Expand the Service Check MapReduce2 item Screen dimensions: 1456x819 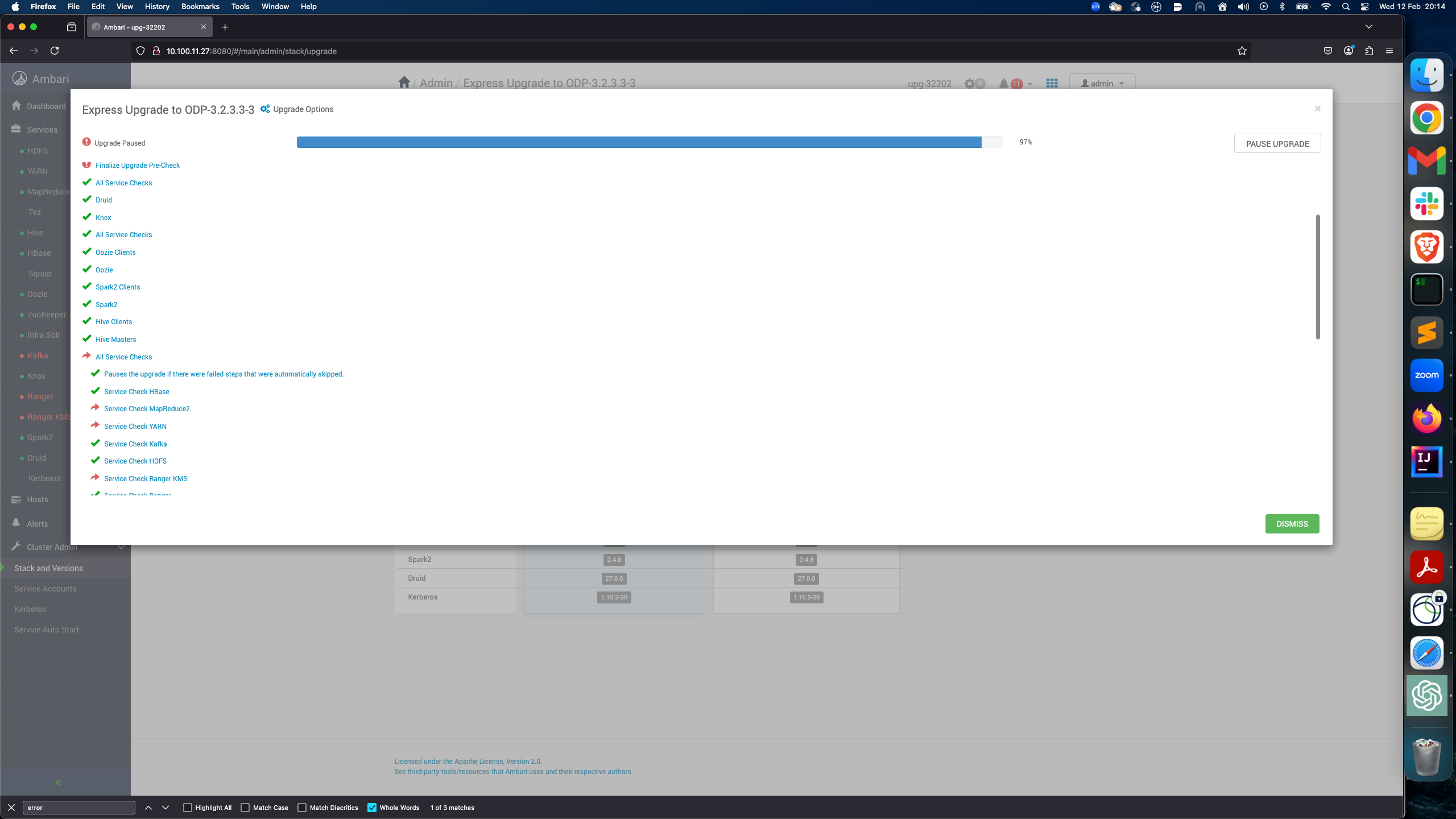(x=147, y=409)
